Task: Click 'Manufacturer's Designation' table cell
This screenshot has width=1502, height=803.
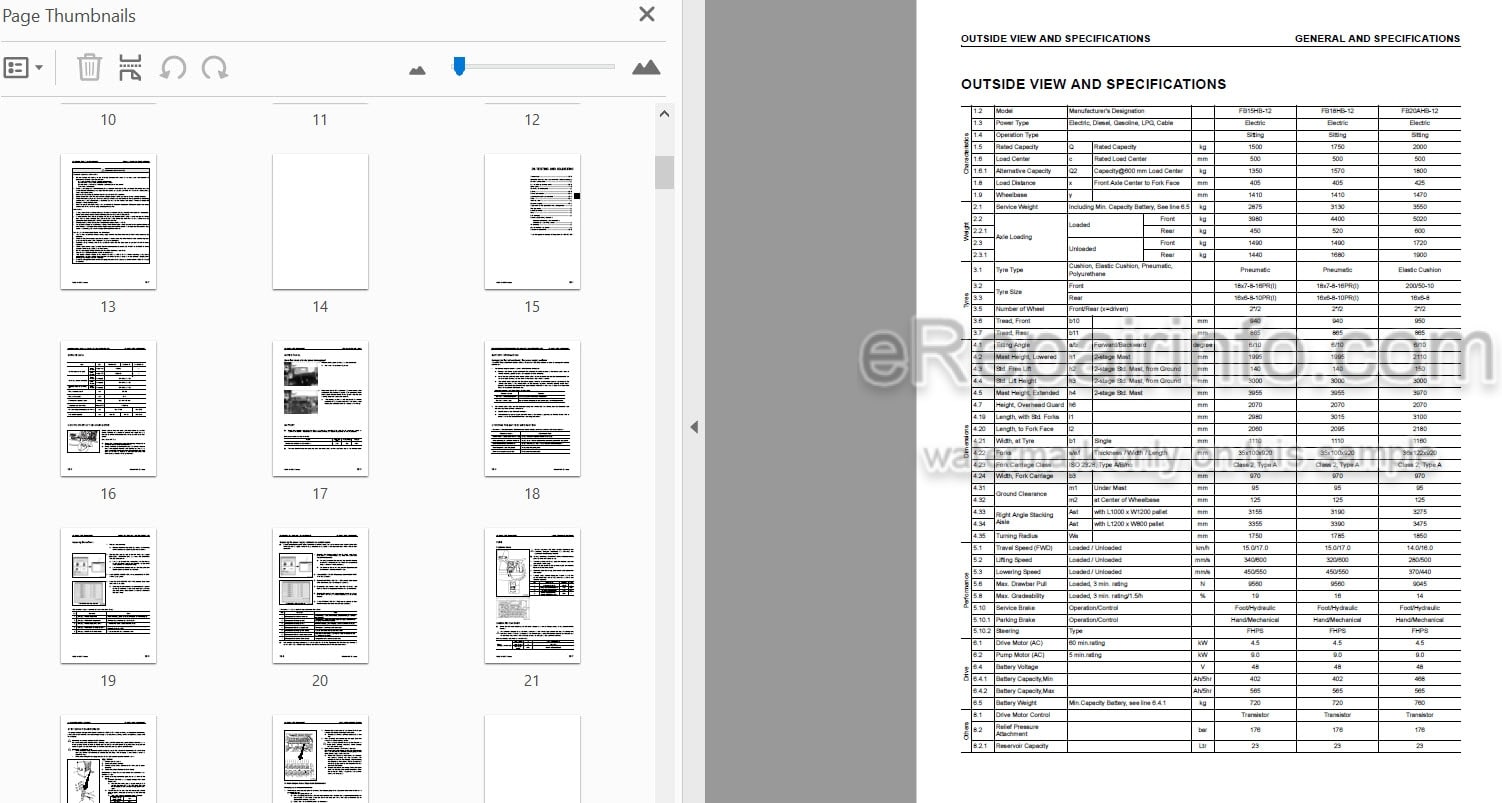Action: (1106, 111)
